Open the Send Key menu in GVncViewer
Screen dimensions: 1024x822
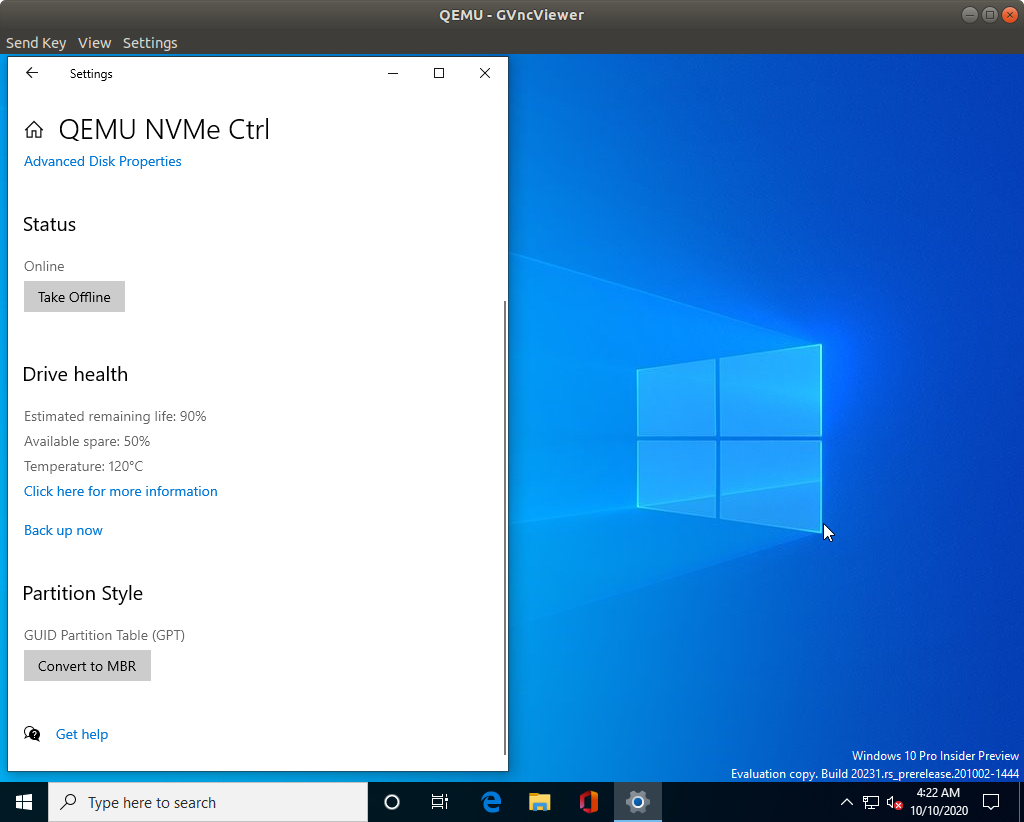point(36,43)
